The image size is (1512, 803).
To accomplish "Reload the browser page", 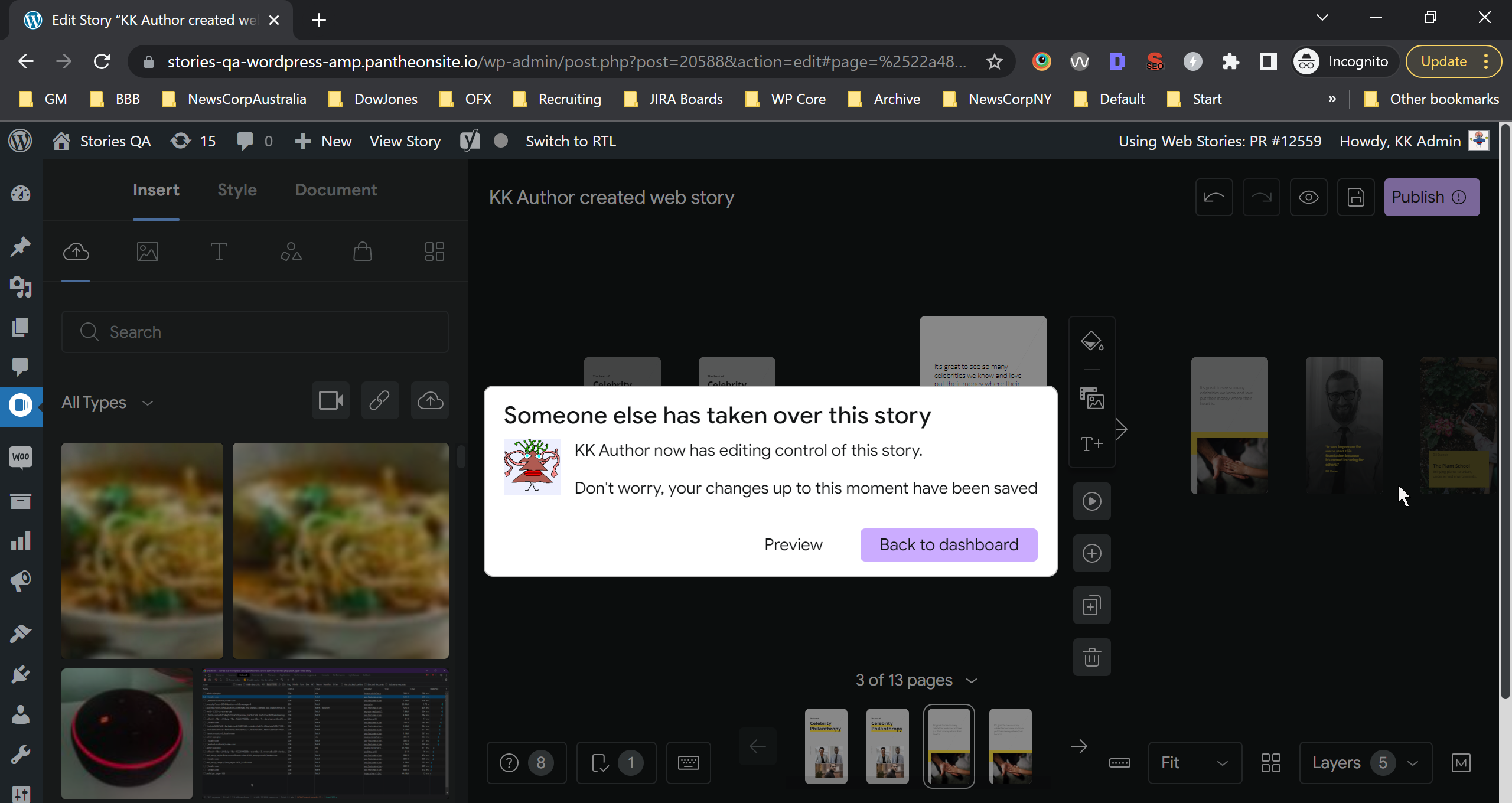I will coord(102,61).
